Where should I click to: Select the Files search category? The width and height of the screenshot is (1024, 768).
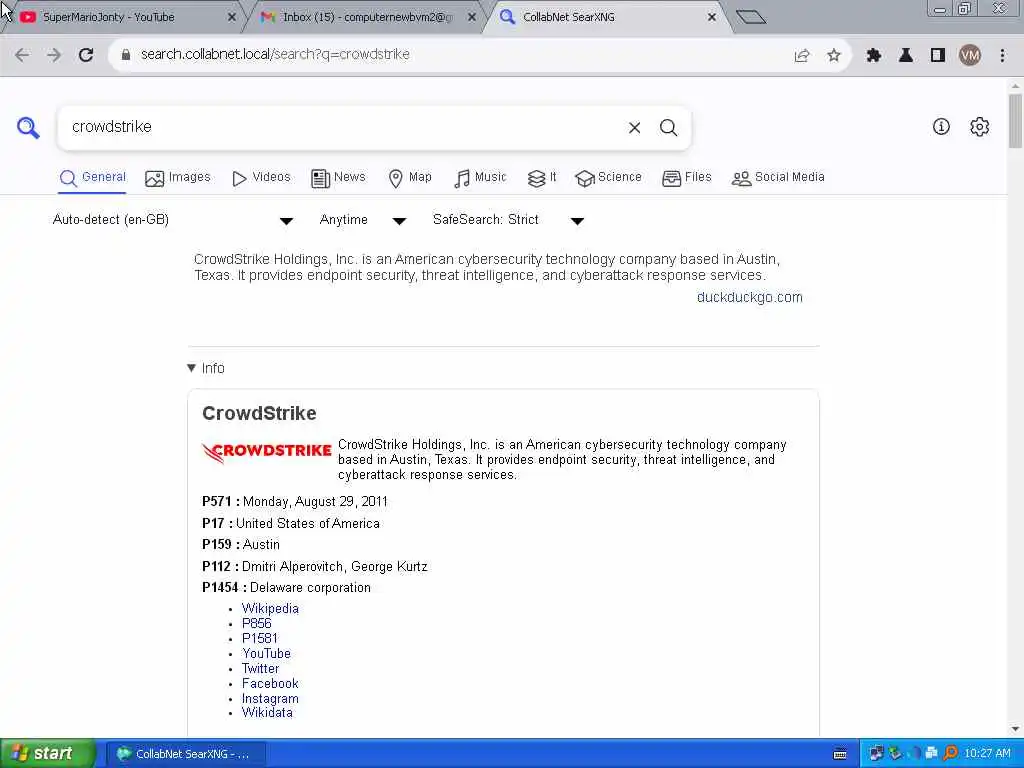point(686,178)
